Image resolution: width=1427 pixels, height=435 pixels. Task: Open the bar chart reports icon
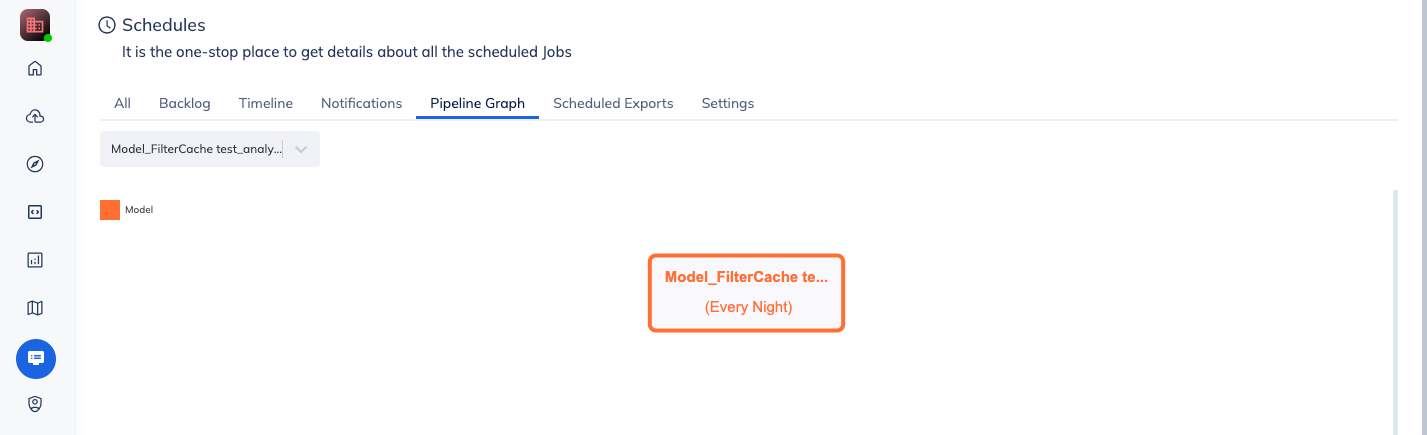[35, 260]
